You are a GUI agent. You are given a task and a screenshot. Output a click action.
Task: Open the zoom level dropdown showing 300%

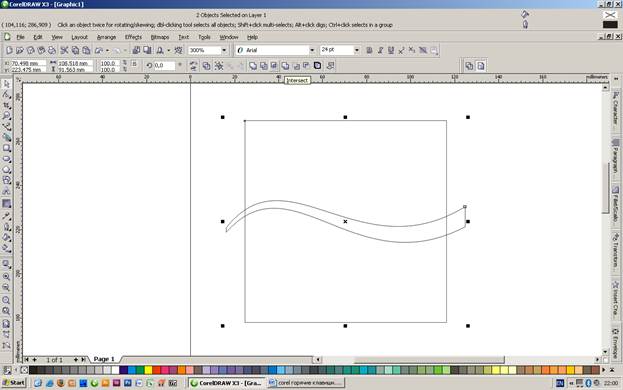tap(224, 50)
